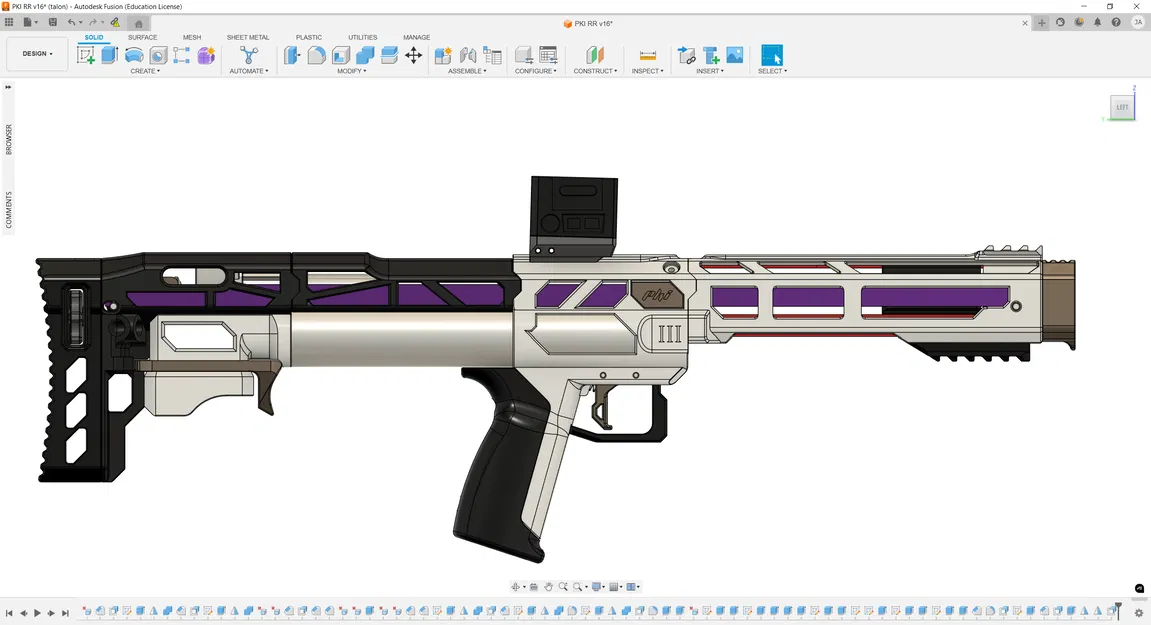Expand the BROWSER panel
The height and width of the screenshot is (625, 1151).
[x=9, y=139]
